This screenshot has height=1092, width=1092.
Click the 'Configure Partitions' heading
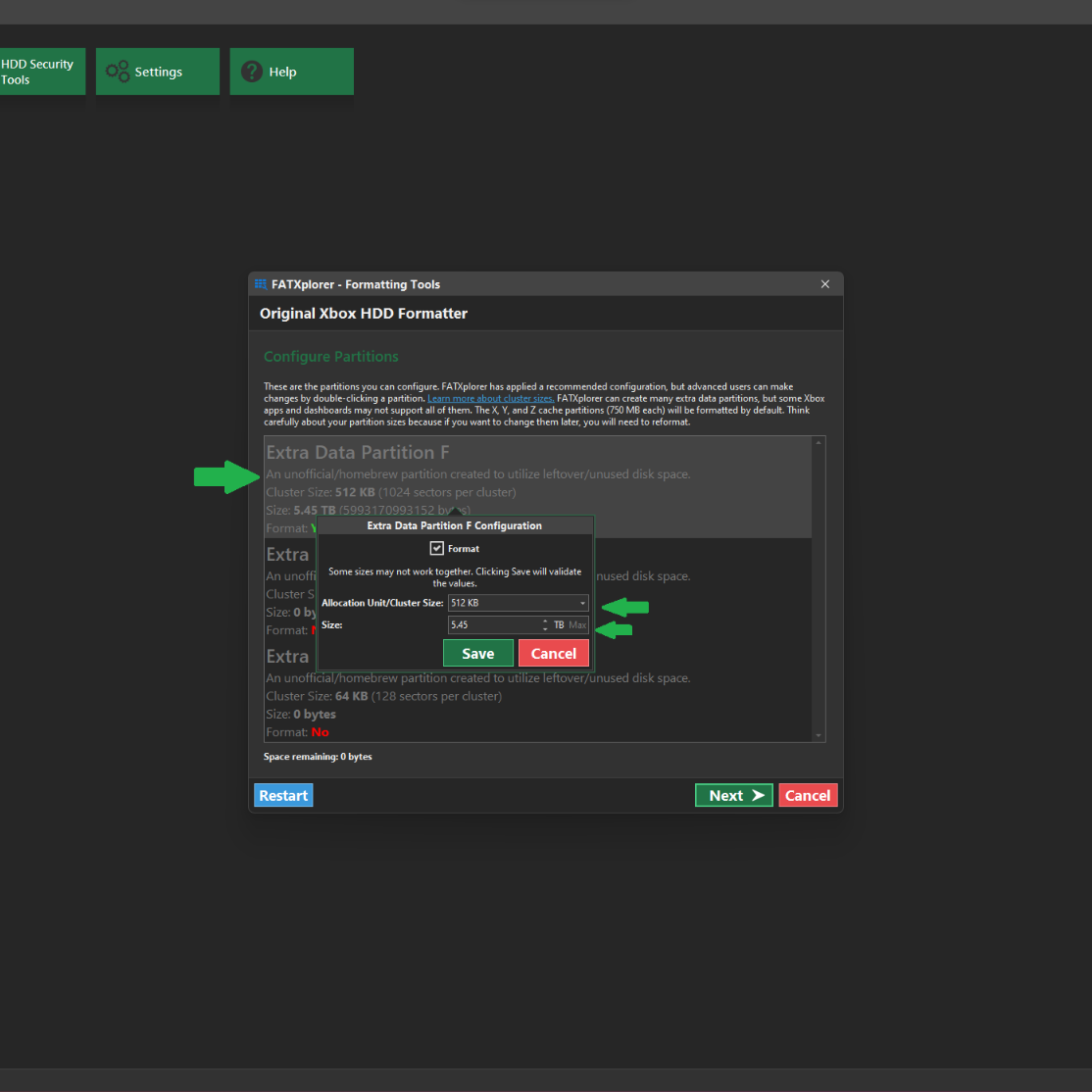330,357
